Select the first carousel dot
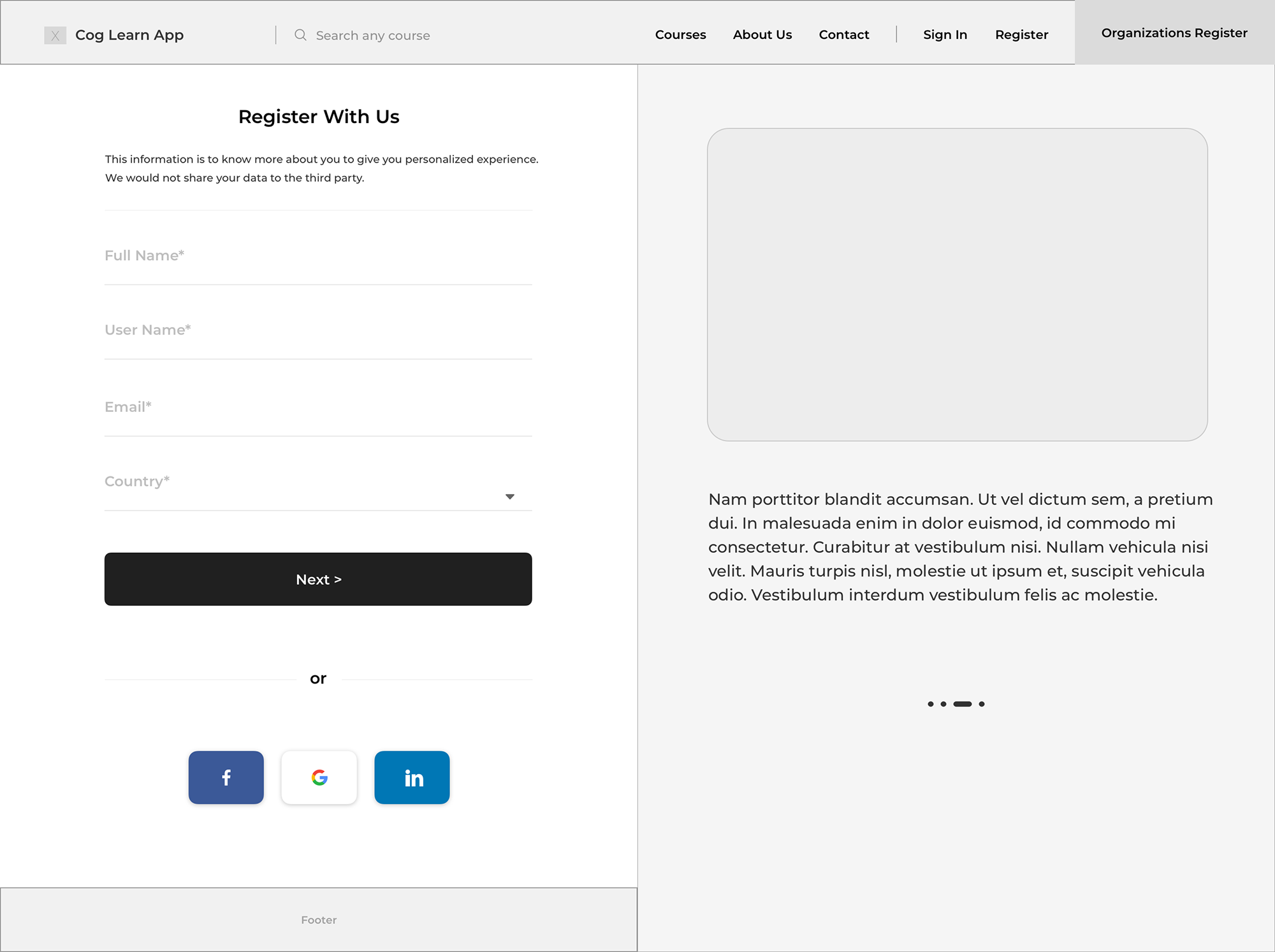1275x952 pixels. click(x=931, y=704)
